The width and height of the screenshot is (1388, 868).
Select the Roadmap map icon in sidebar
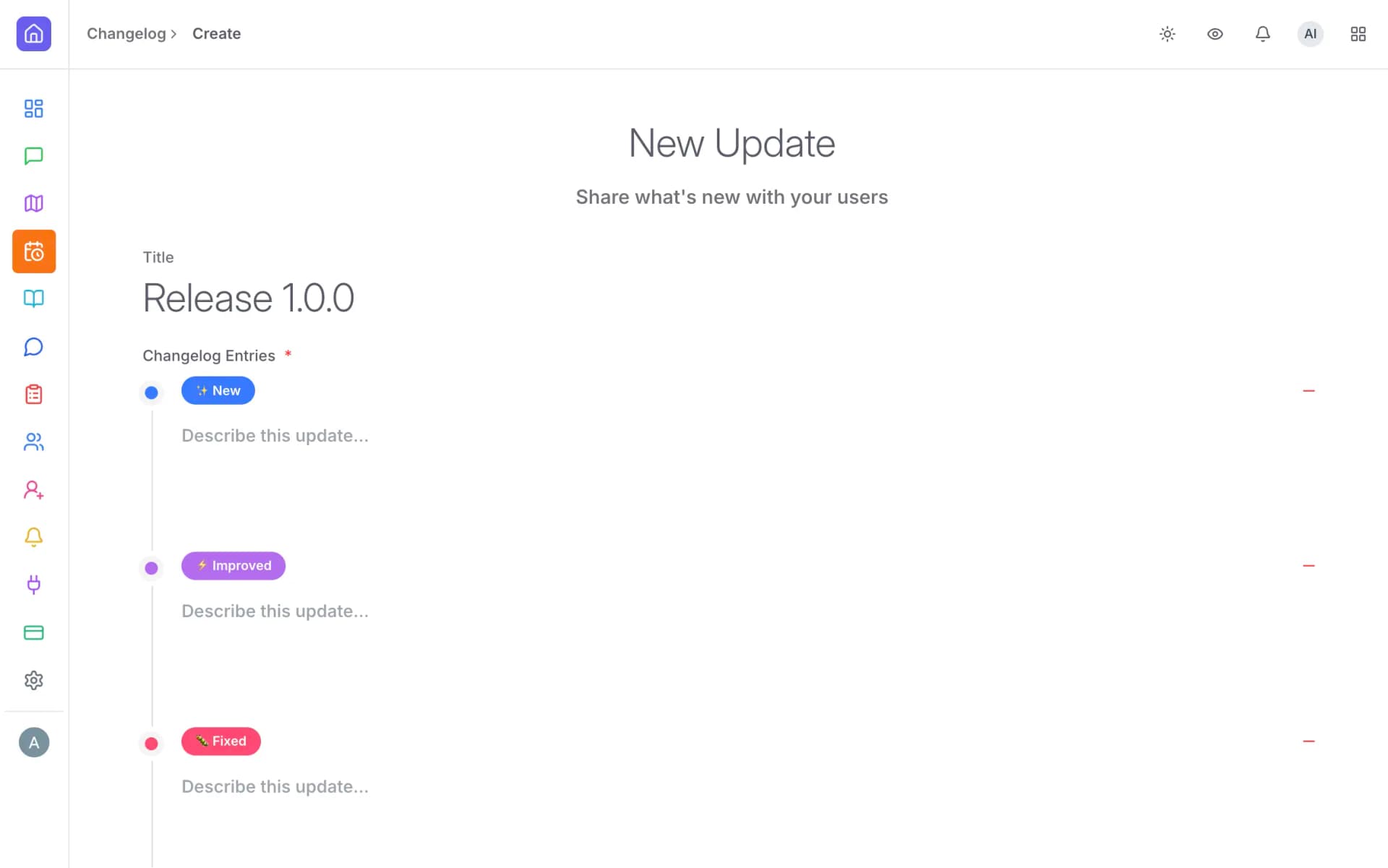33,203
